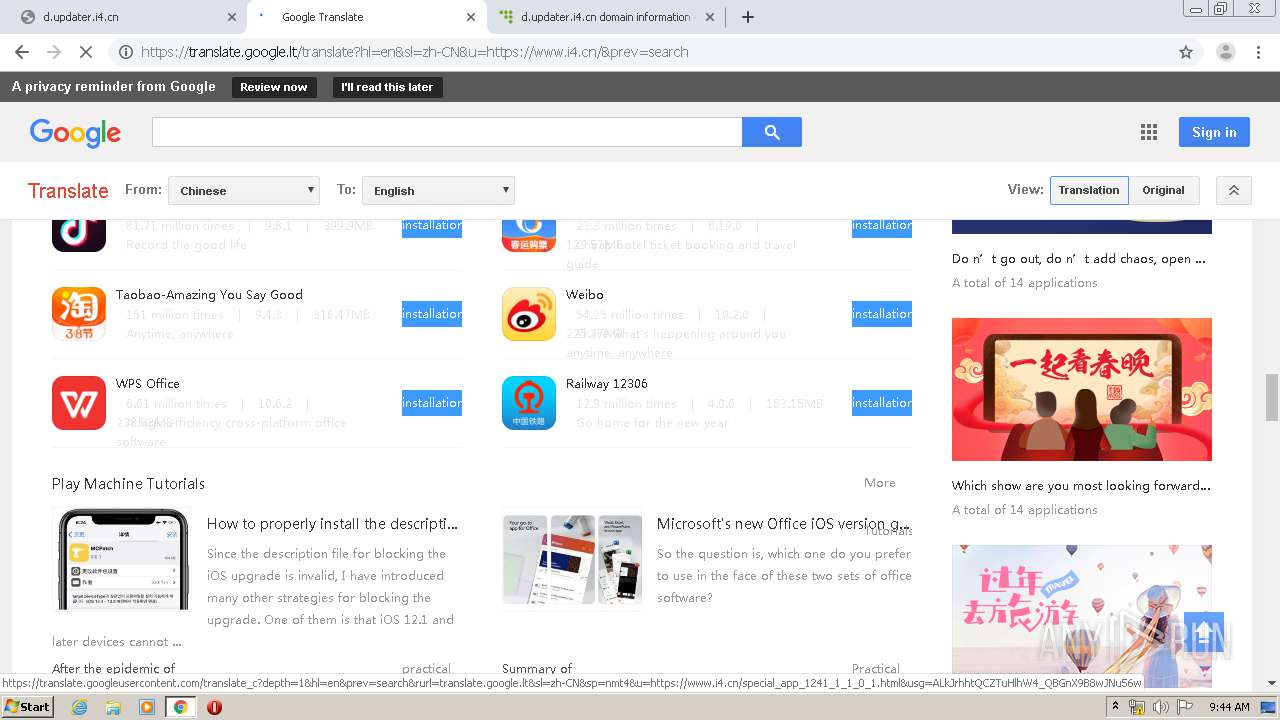Open the Chrome profile avatar icon
This screenshot has height=720, width=1280.
pyautogui.click(x=1225, y=52)
